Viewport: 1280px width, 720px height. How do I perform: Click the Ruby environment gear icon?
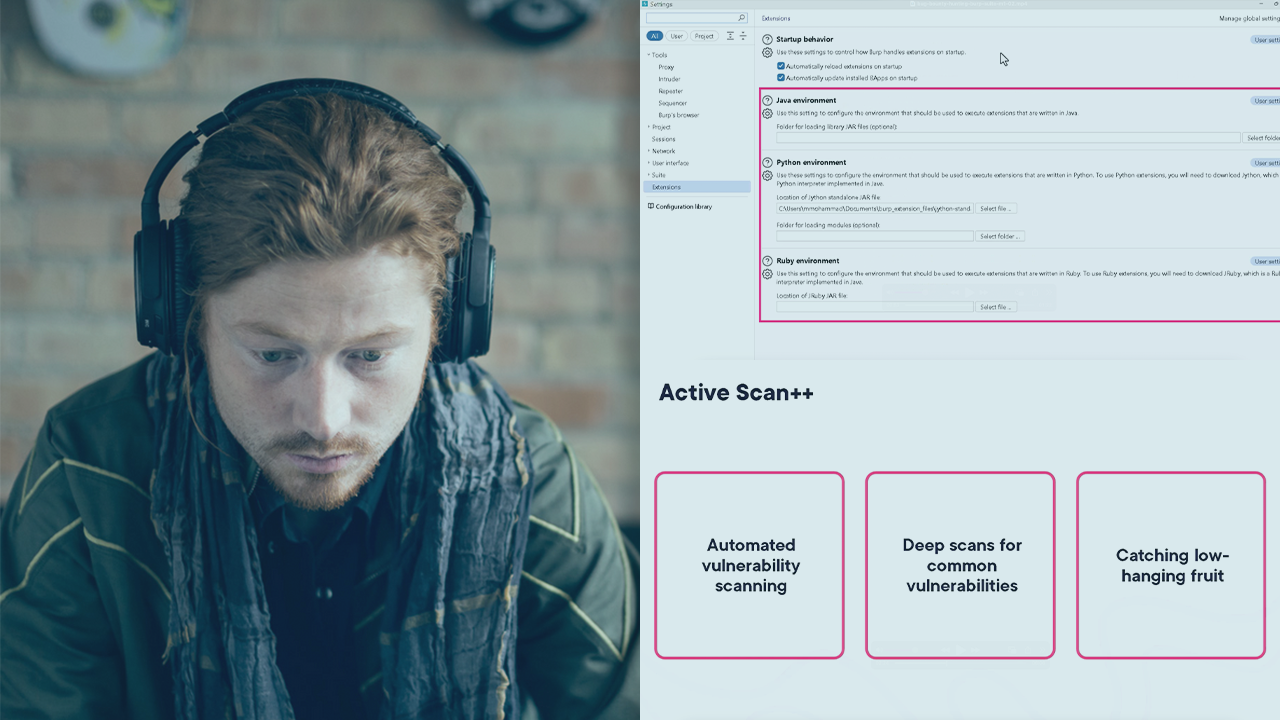767,274
